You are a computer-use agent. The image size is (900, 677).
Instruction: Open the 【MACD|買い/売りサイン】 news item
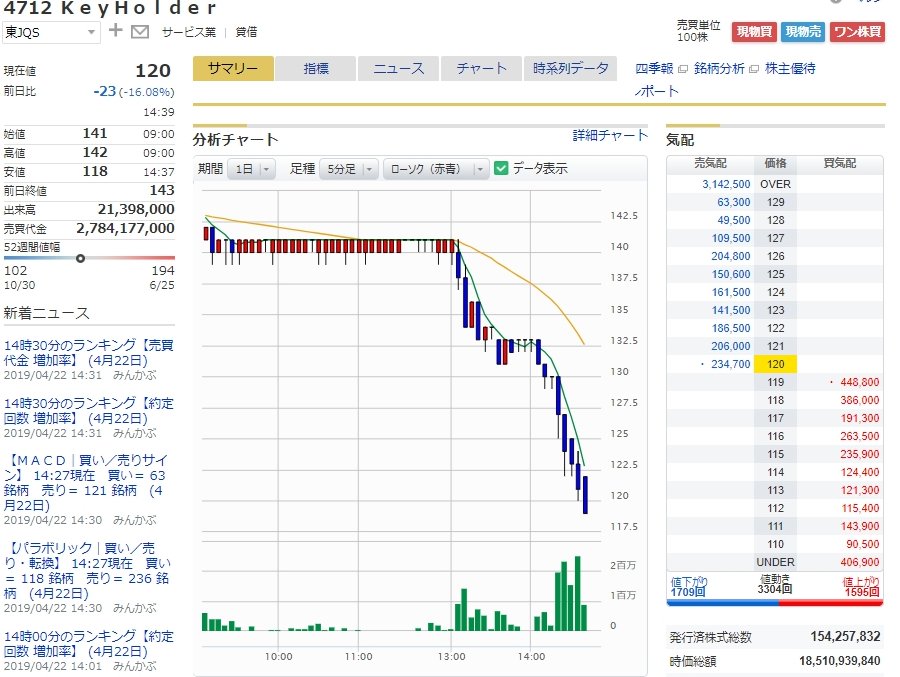86,482
